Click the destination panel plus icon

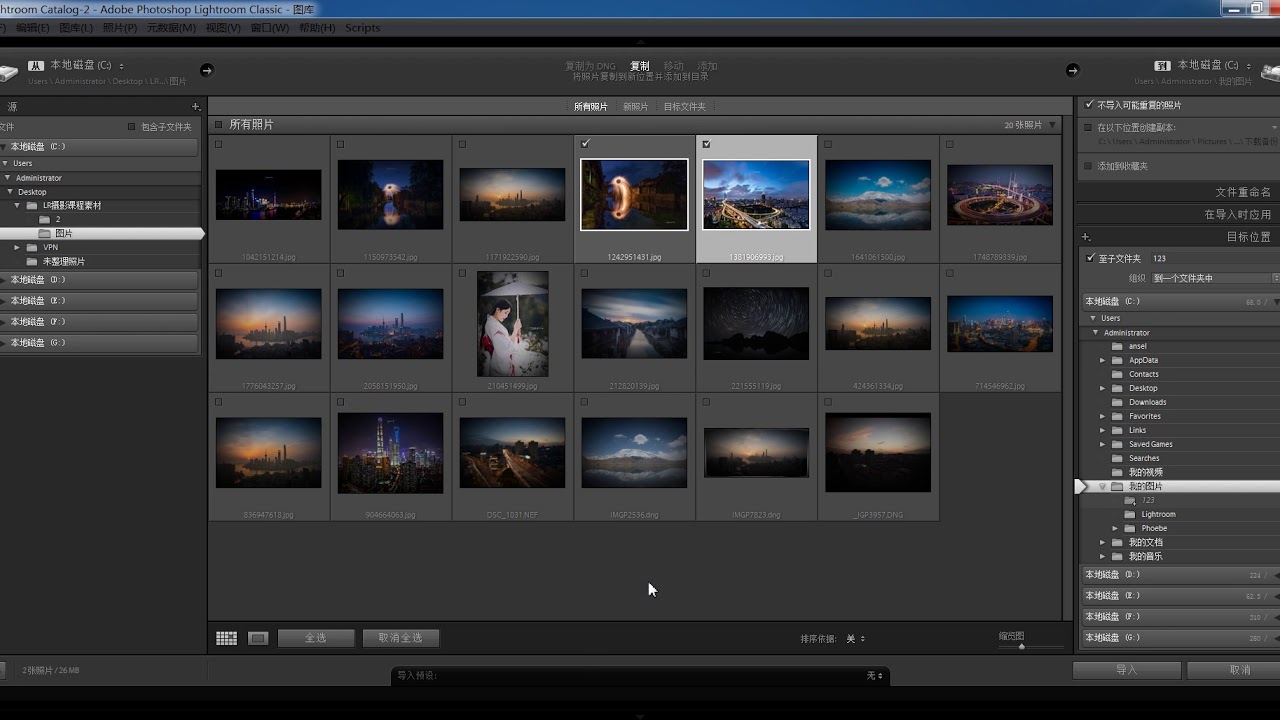coord(1086,237)
